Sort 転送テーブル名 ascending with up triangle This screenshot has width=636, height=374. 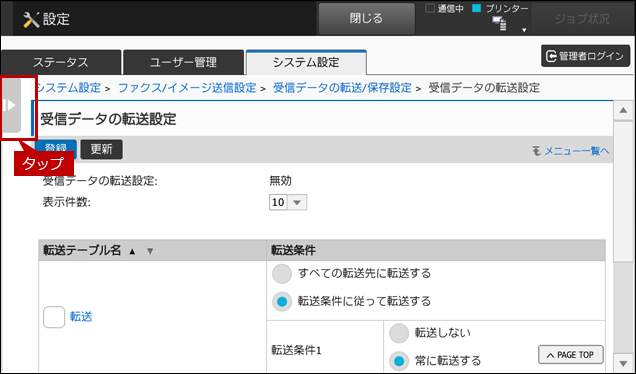point(132,251)
